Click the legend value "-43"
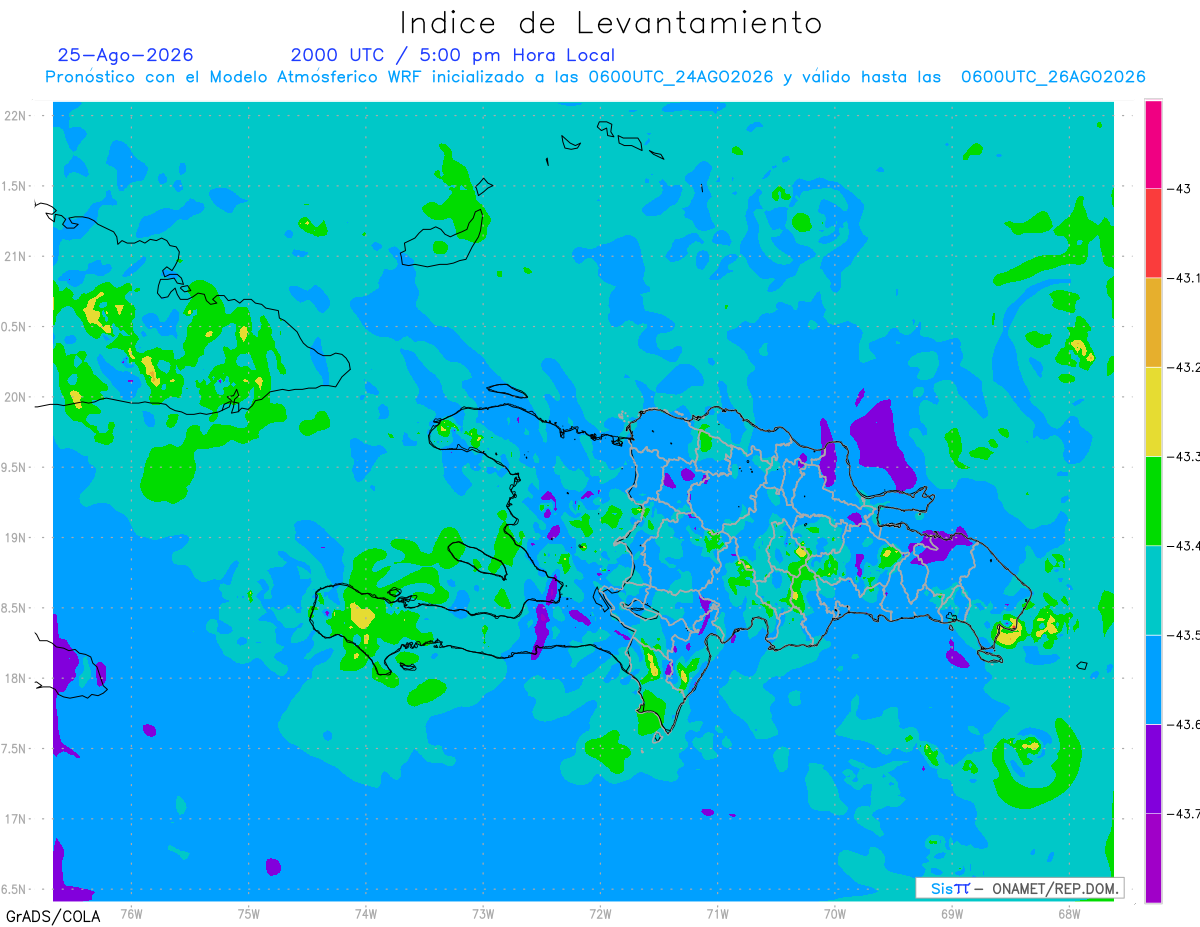 tap(1178, 188)
